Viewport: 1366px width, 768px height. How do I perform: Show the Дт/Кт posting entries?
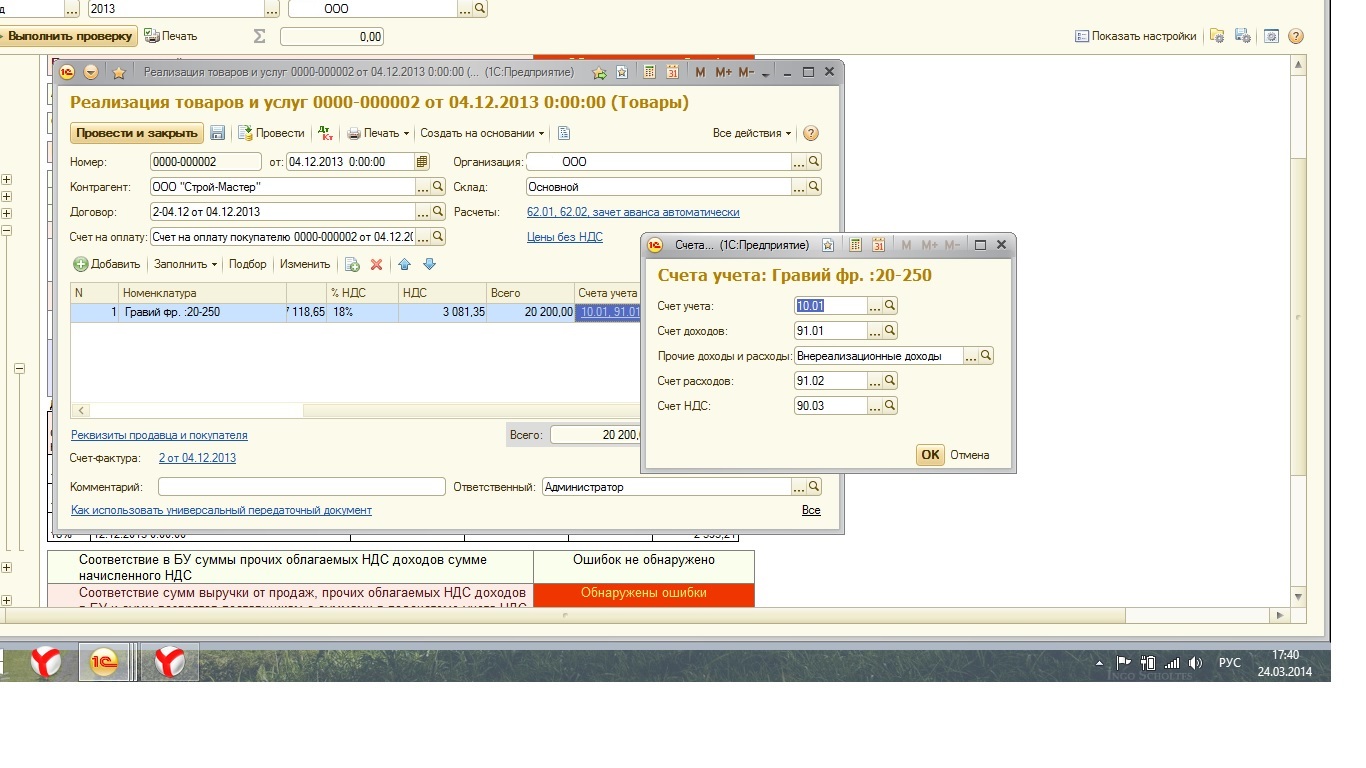coord(325,133)
